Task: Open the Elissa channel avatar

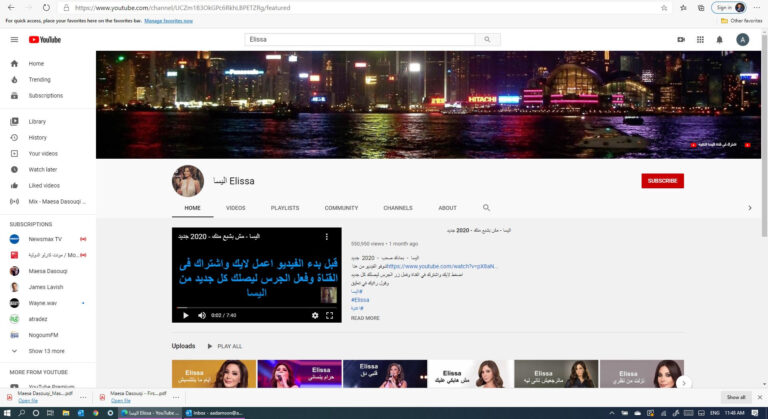Action: click(x=188, y=181)
